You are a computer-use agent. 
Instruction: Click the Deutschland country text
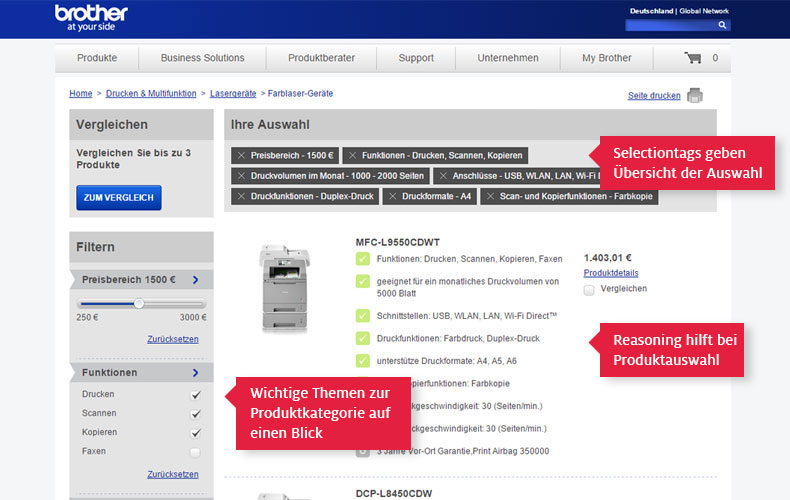point(651,11)
